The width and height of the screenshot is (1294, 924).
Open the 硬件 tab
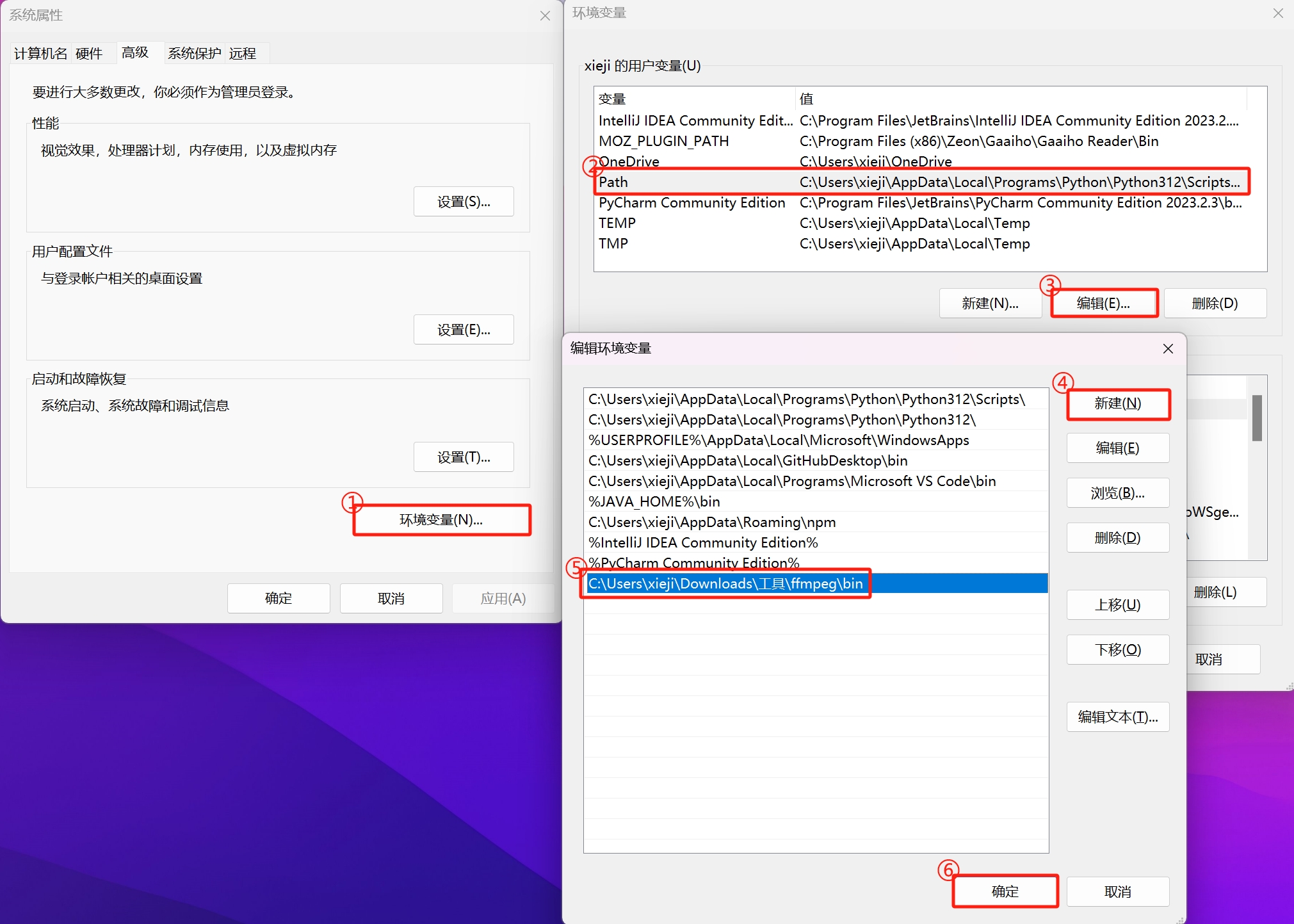89,53
